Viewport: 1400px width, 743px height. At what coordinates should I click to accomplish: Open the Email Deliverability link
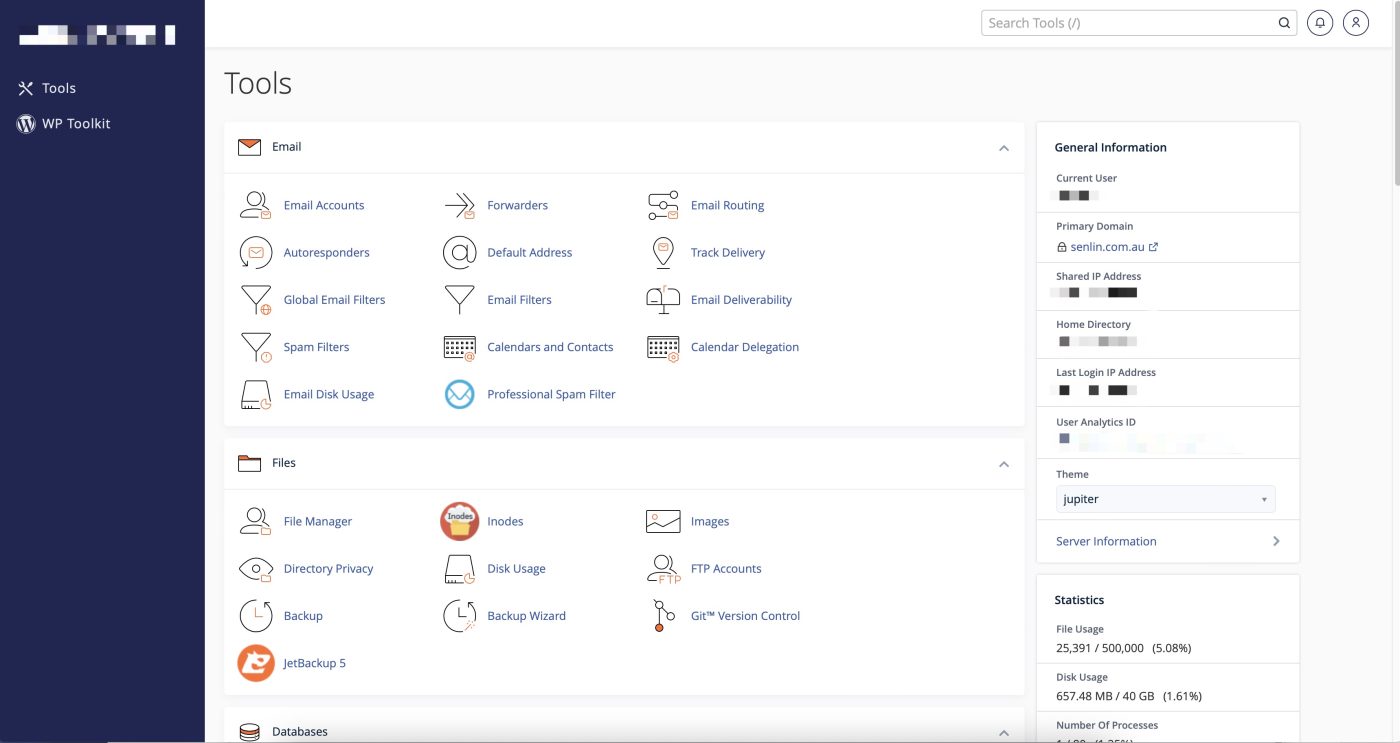point(741,300)
